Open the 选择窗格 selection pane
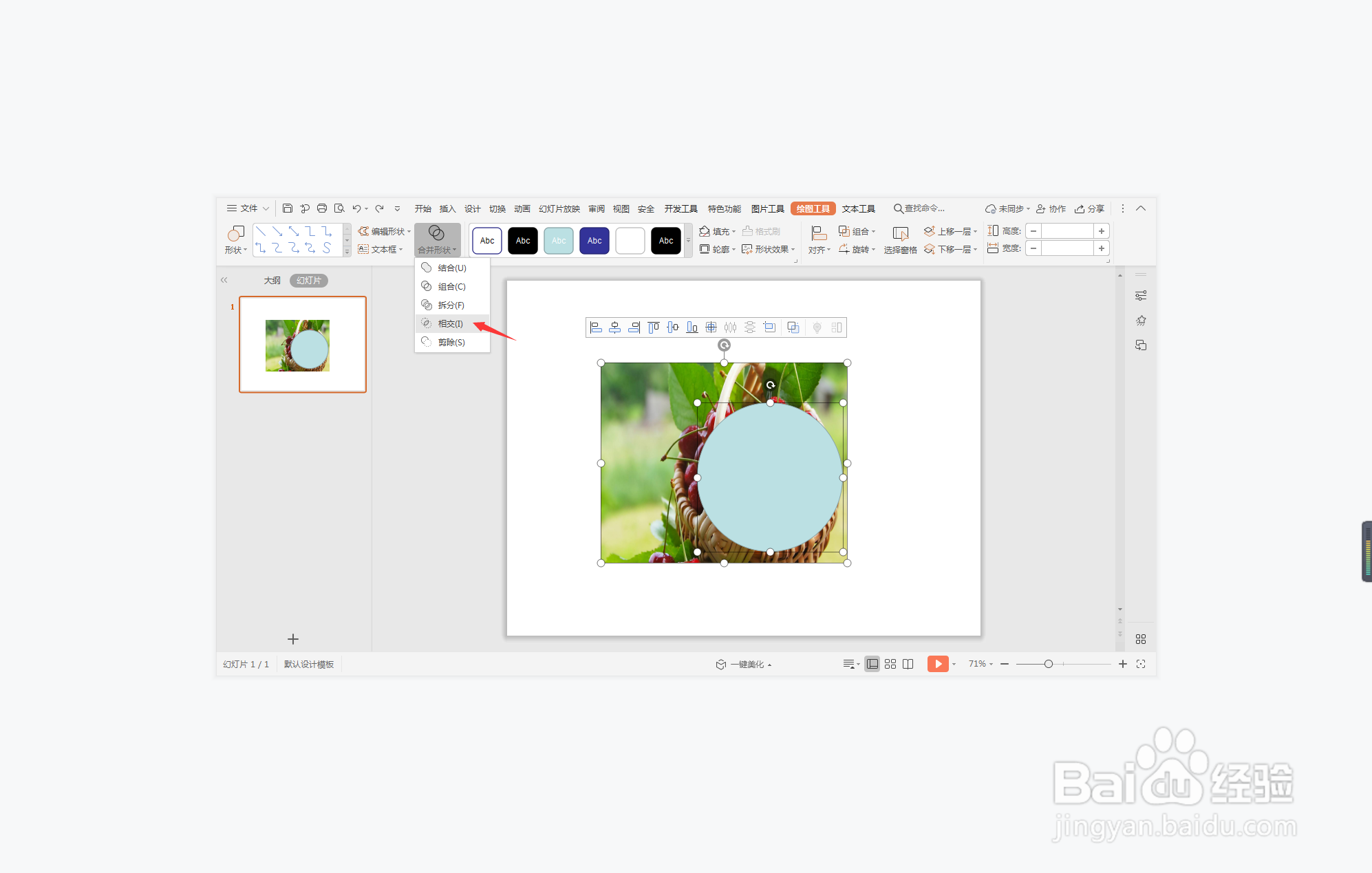 pos(900,240)
